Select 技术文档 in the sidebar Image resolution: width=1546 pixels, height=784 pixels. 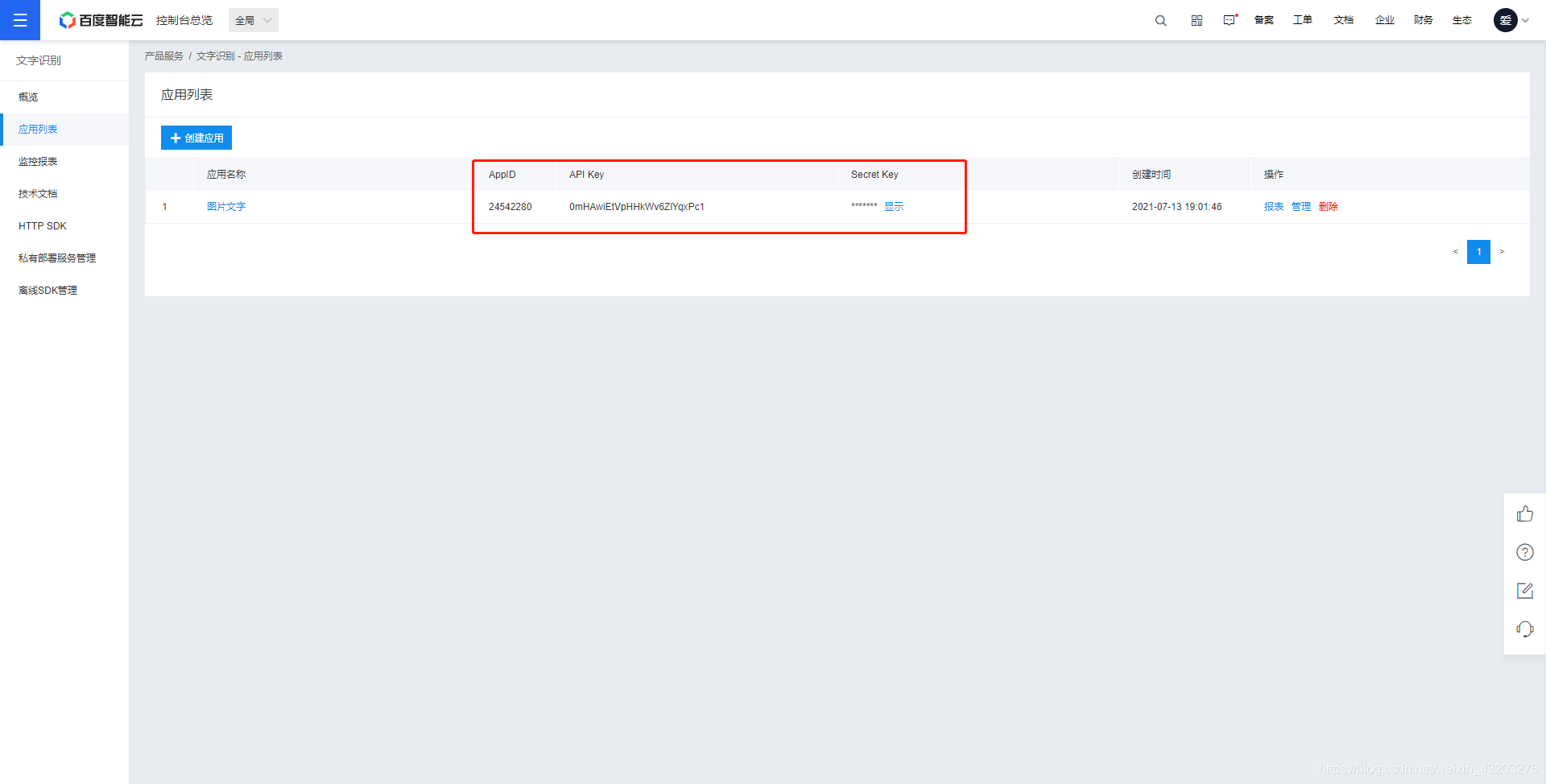pyautogui.click(x=64, y=193)
